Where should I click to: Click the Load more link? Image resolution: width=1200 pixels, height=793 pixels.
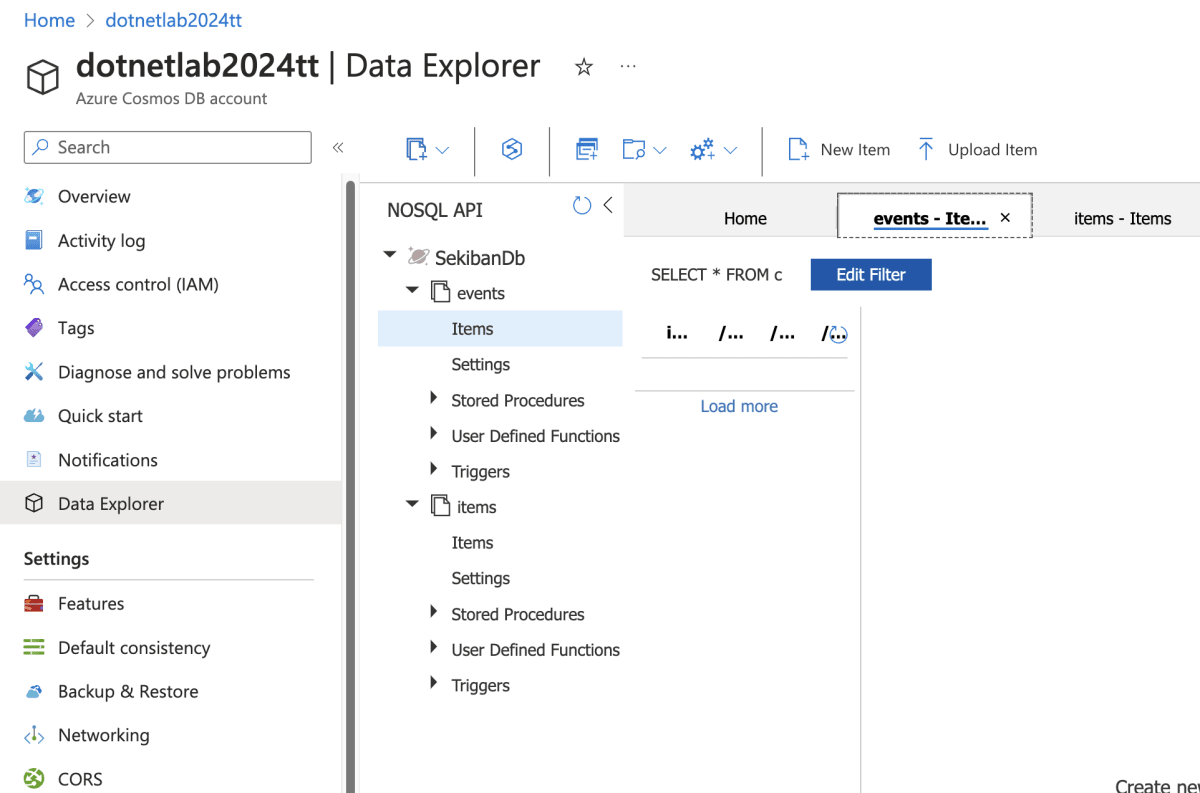[739, 406]
